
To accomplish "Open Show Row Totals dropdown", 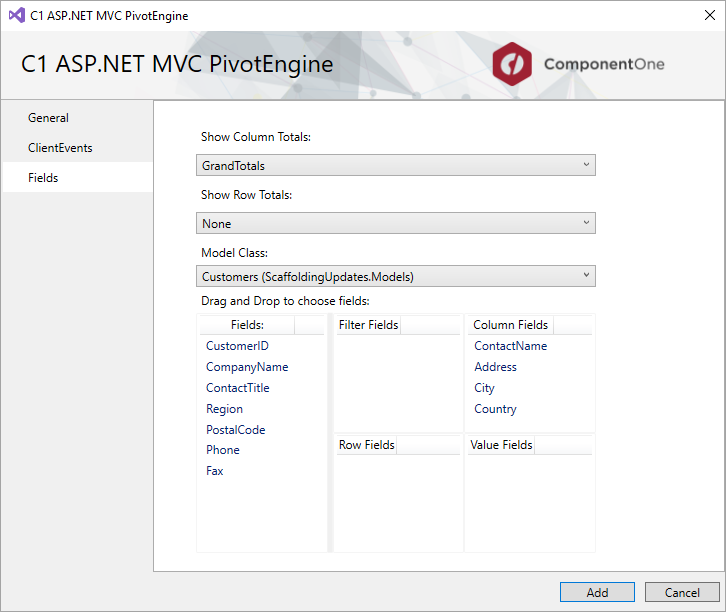I will point(395,223).
